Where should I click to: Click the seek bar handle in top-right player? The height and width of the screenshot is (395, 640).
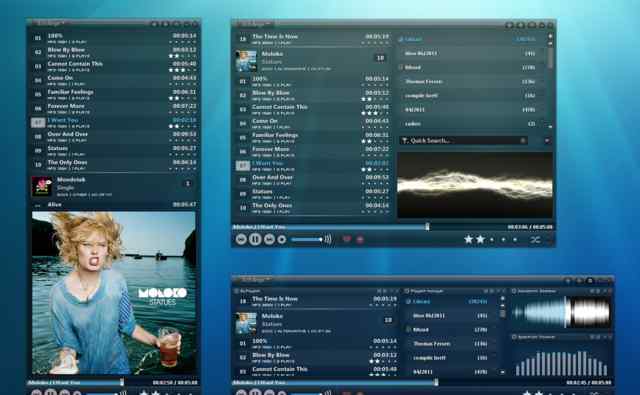click(x=427, y=226)
